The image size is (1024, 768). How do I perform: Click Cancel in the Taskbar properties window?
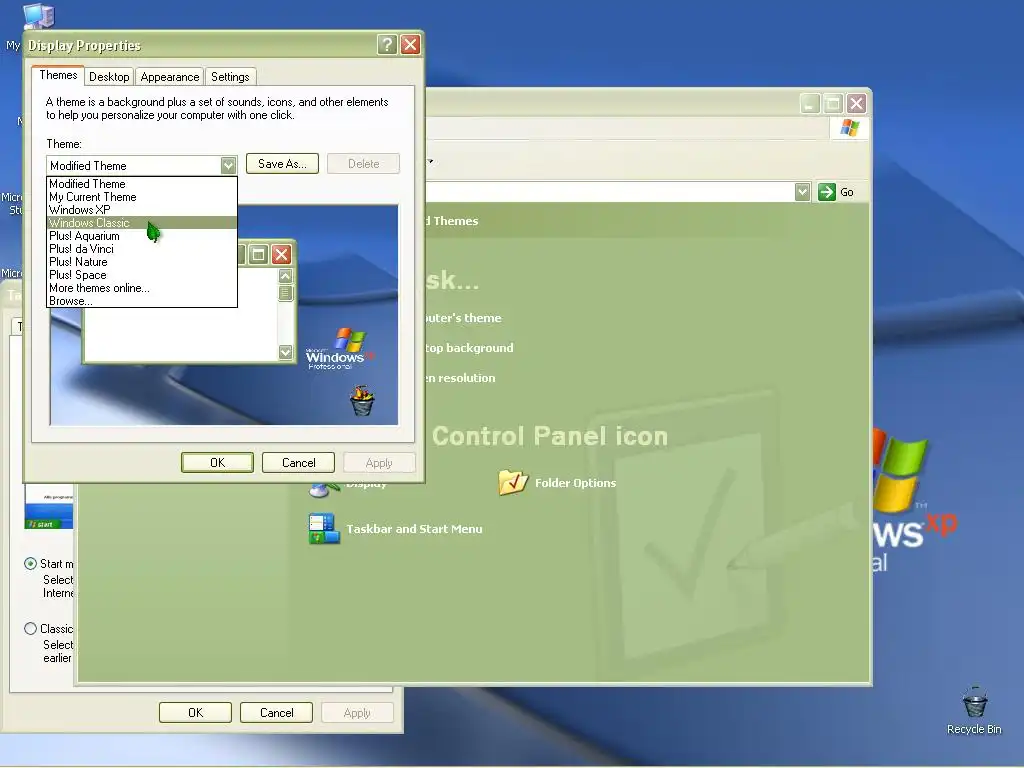(276, 712)
